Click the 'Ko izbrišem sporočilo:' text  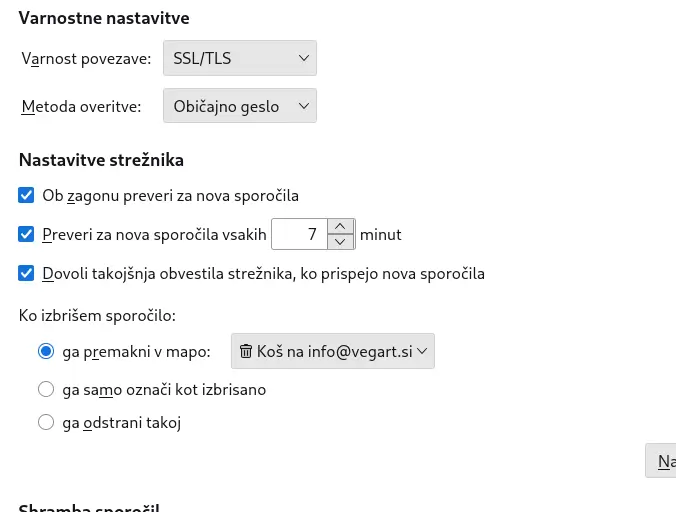pos(97,315)
